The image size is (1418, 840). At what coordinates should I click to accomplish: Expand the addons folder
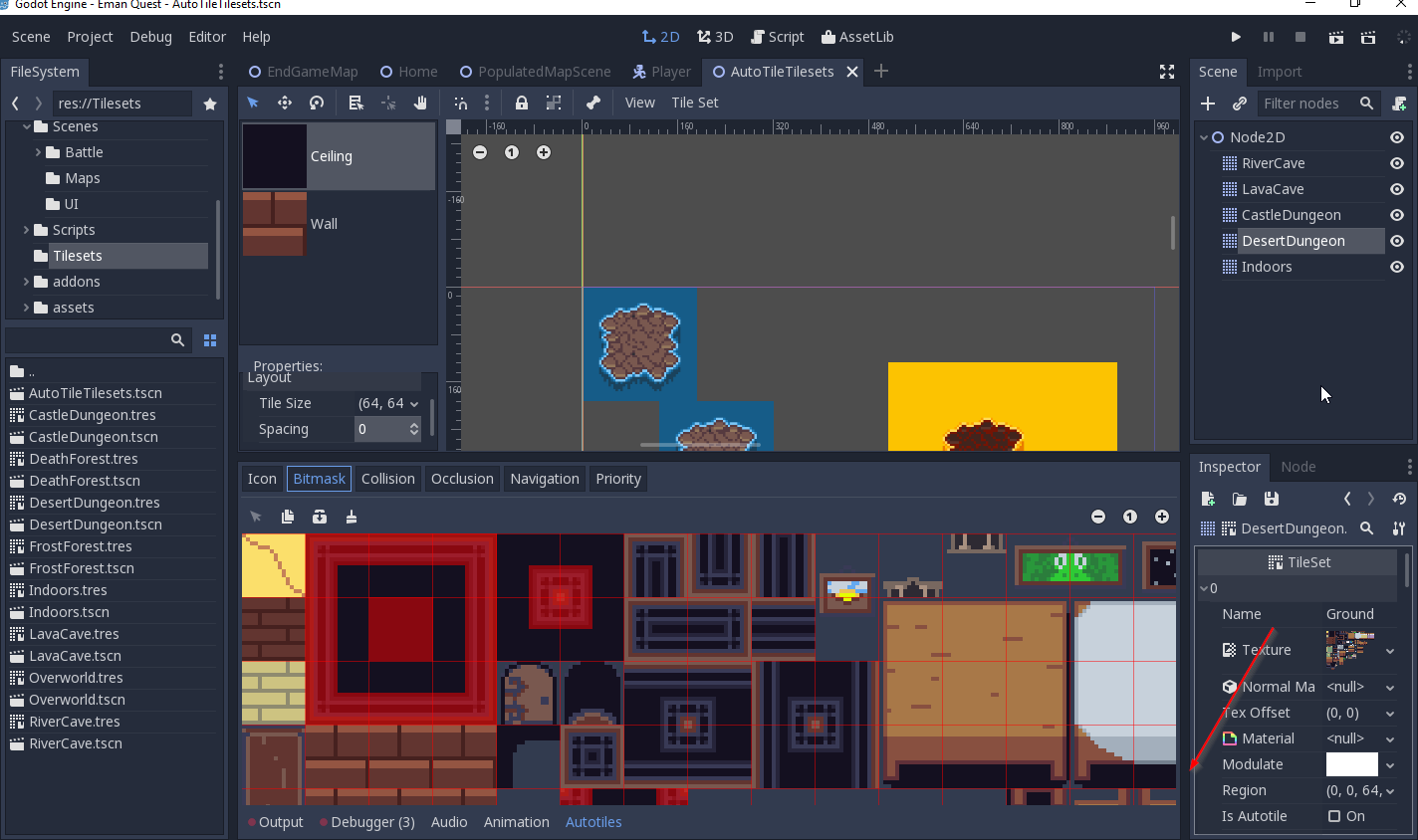(x=26, y=282)
